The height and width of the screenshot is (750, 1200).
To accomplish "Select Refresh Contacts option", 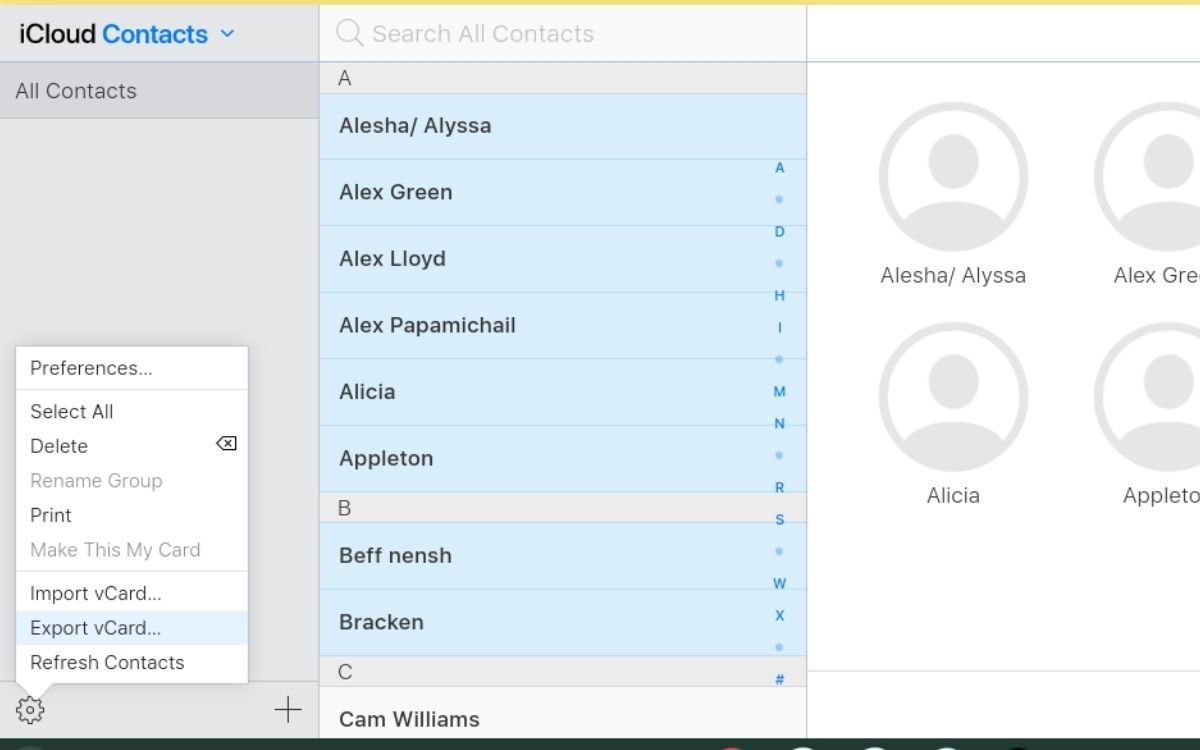I will (107, 662).
